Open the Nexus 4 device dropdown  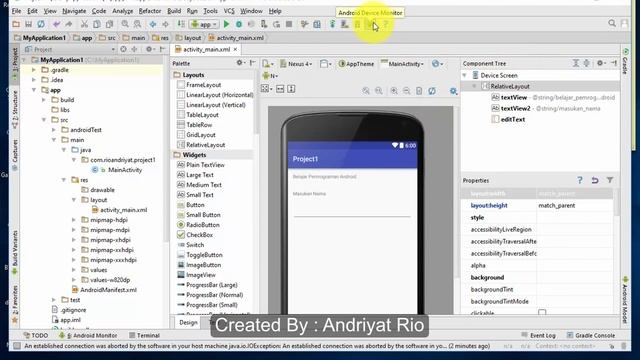[296, 64]
